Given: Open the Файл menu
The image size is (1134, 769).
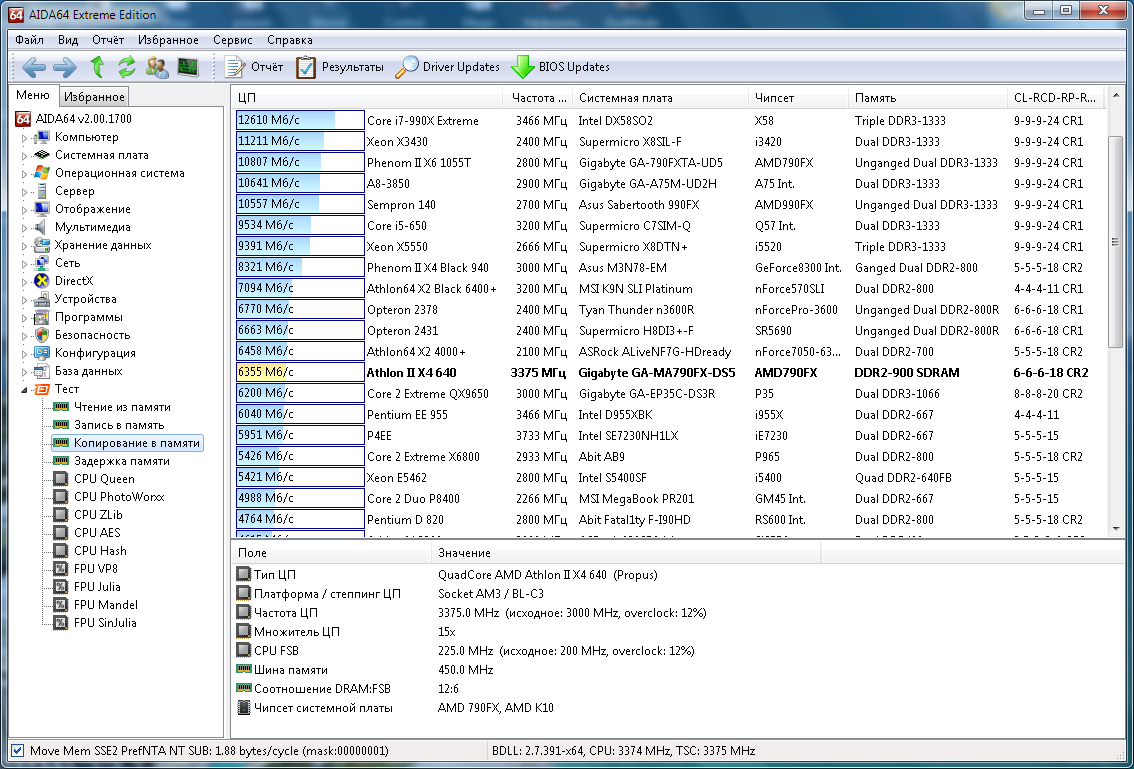Looking at the screenshot, I should pos(29,40).
